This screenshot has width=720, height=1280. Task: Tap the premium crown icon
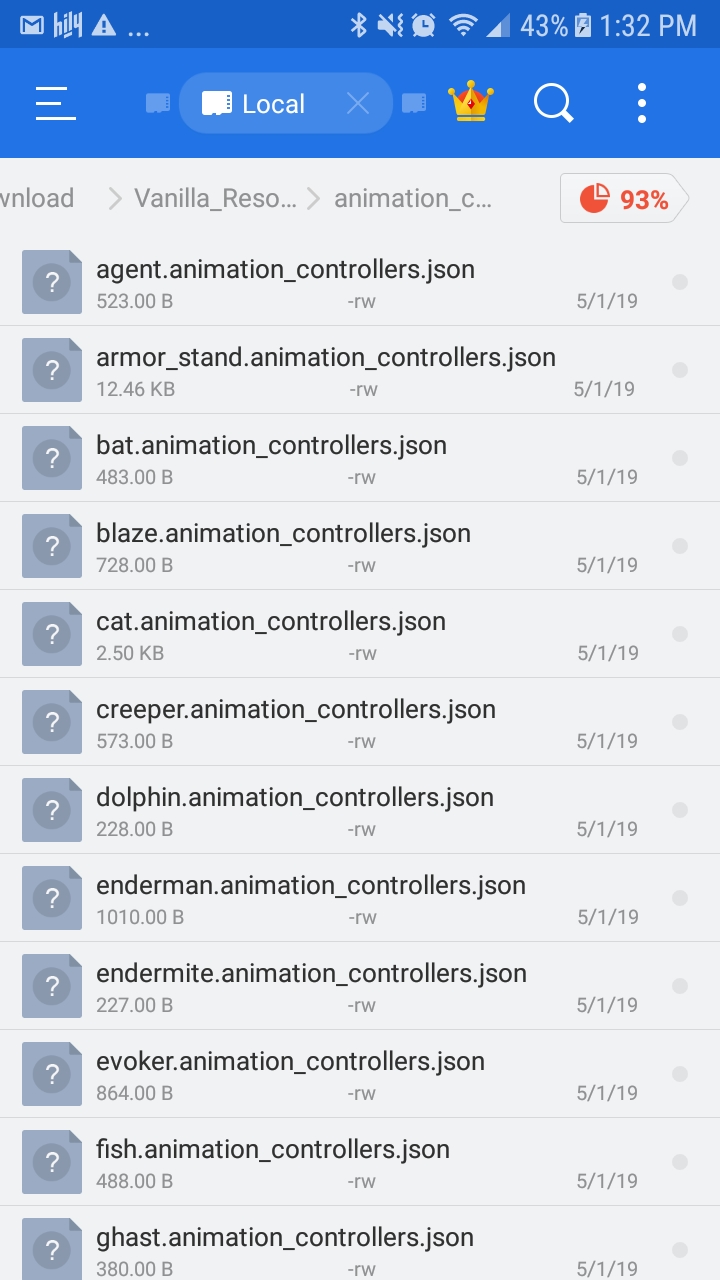[x=471, y=102]
